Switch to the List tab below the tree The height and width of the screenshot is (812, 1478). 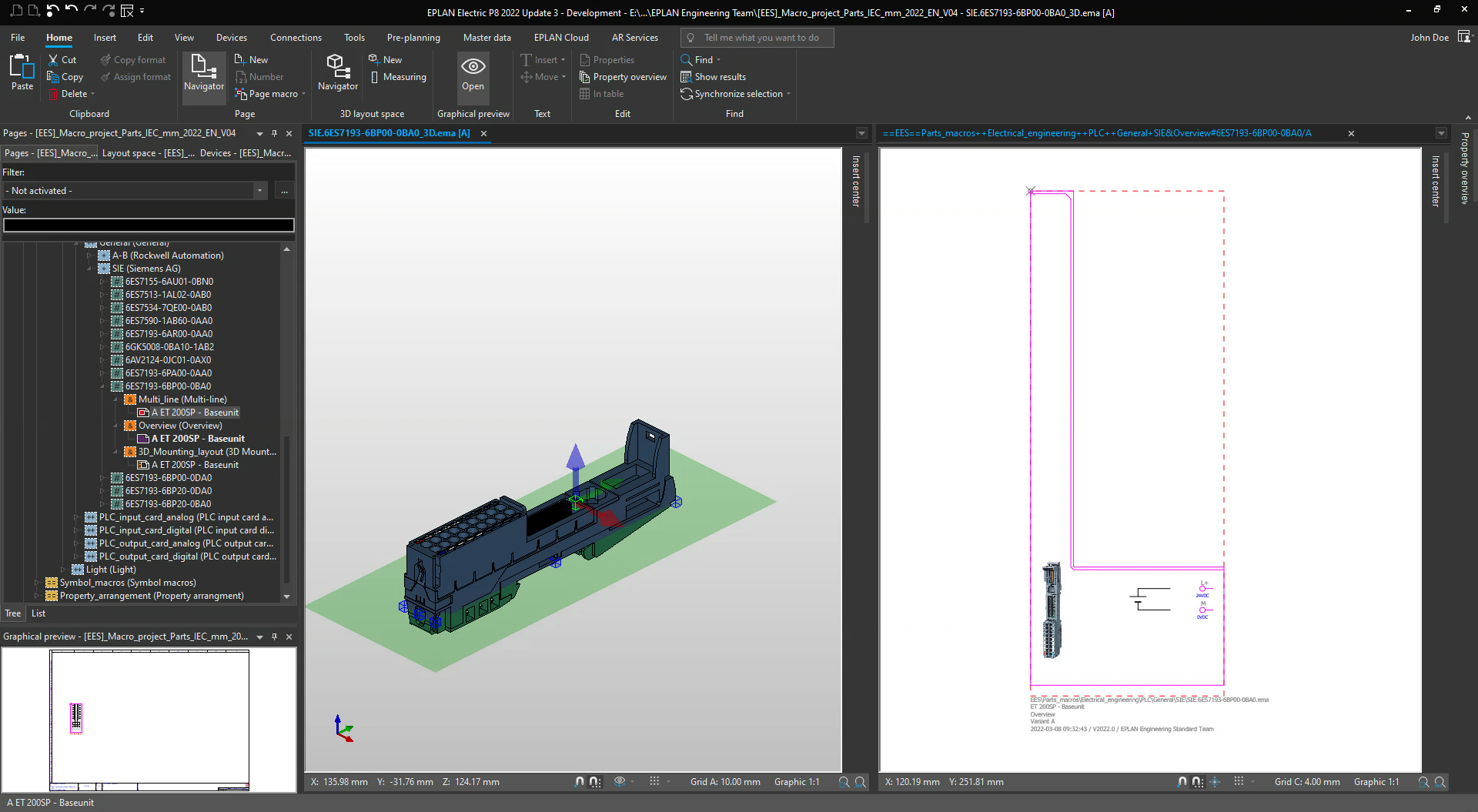tap(38, 613)
